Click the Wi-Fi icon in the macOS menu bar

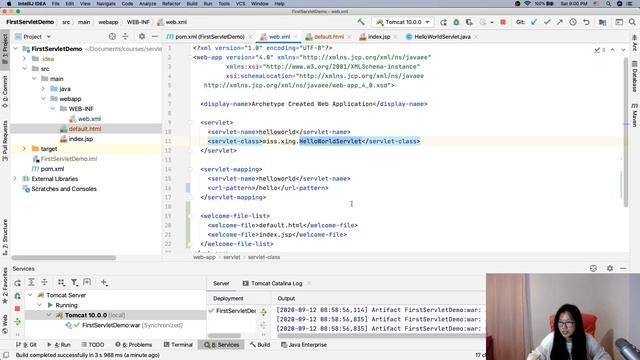(x=527, y=4)
